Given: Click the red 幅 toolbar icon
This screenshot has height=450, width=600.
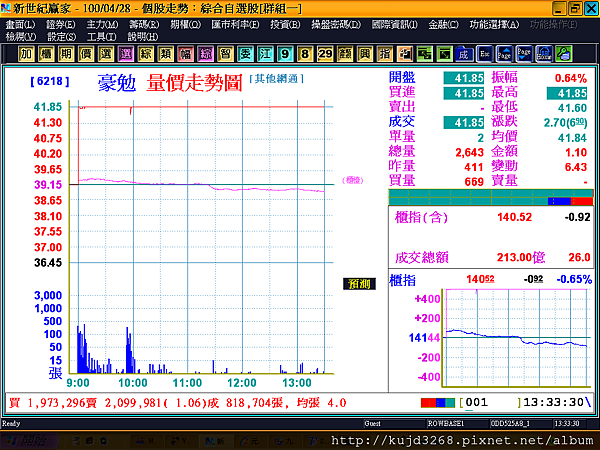Looking at the screenshot, I should coord(185,54).
